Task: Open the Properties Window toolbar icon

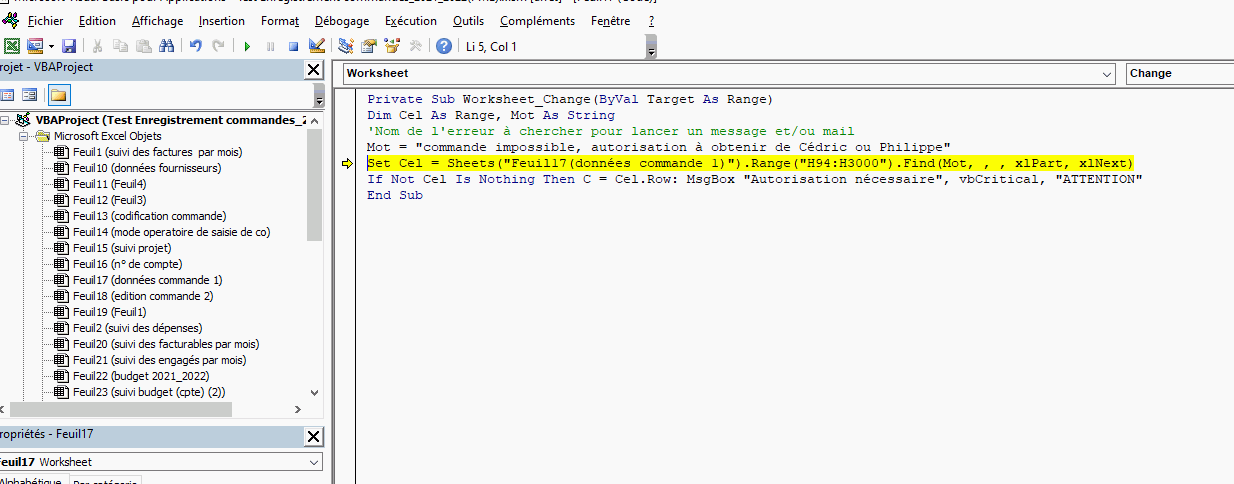Action: click(x=369, y=46)
